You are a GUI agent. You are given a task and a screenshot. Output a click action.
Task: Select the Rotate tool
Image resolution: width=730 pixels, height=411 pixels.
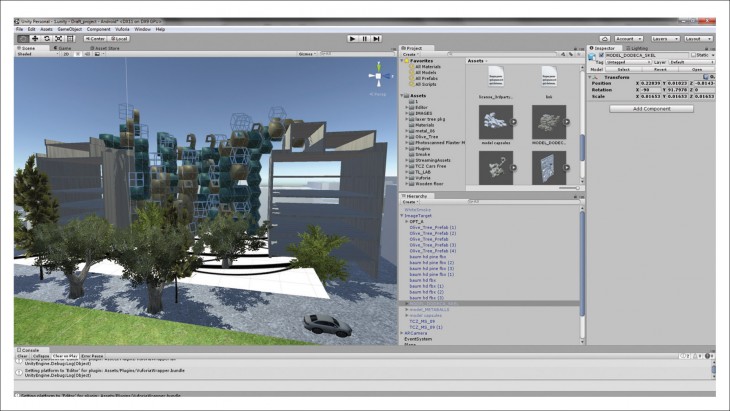(x=48, y=38)
